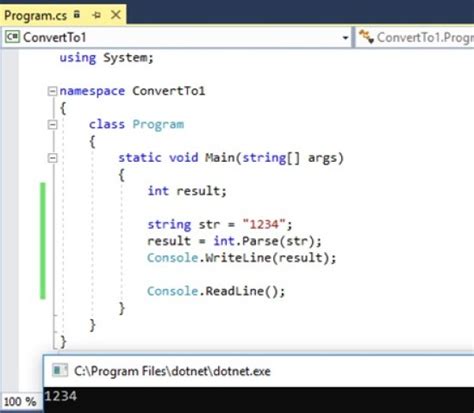Collapse the class Program block
This screenshot has width=474, height=413.
click(x=52, y=125)
